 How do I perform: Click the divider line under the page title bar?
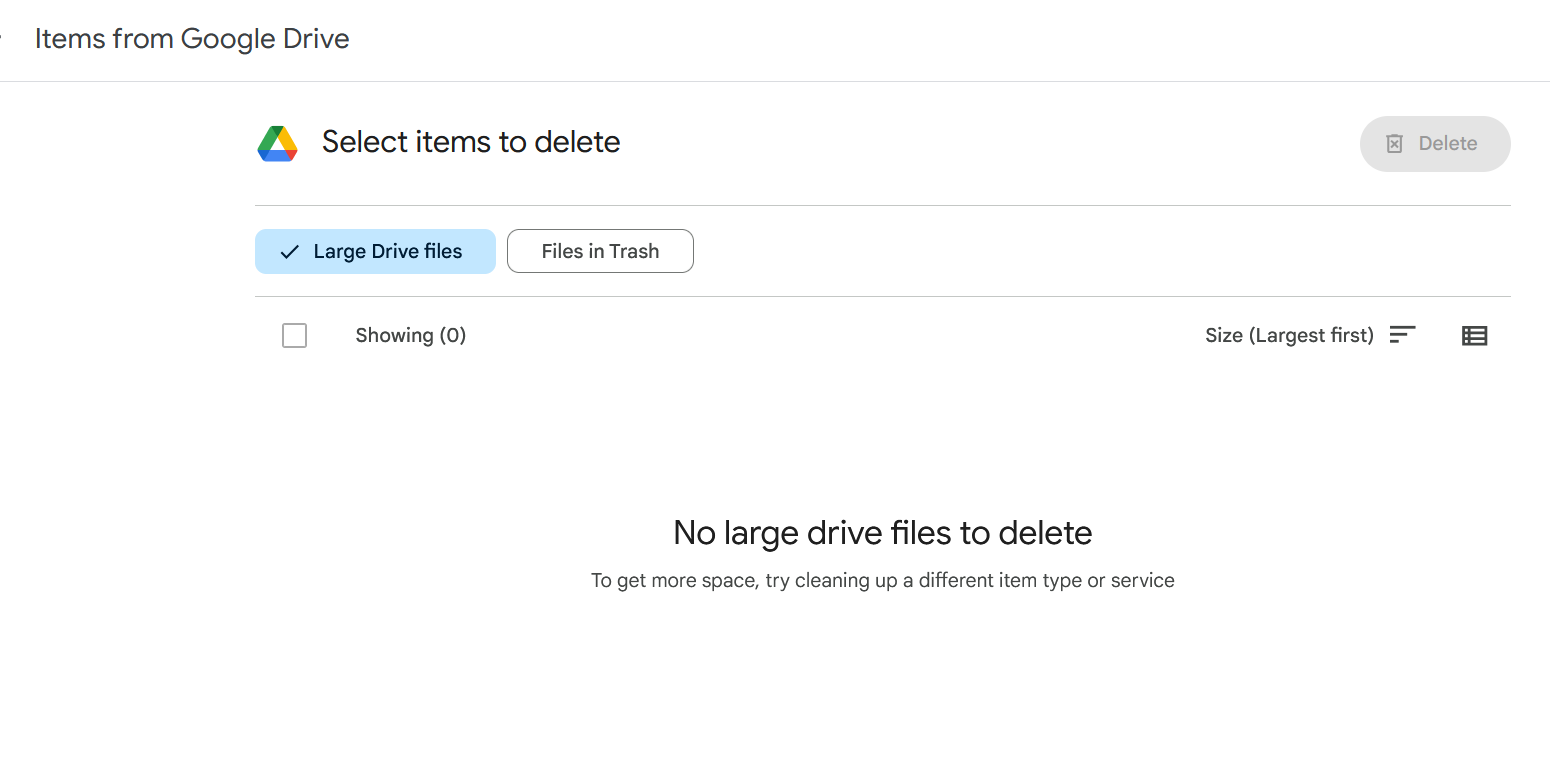click(x=775, y=81)
